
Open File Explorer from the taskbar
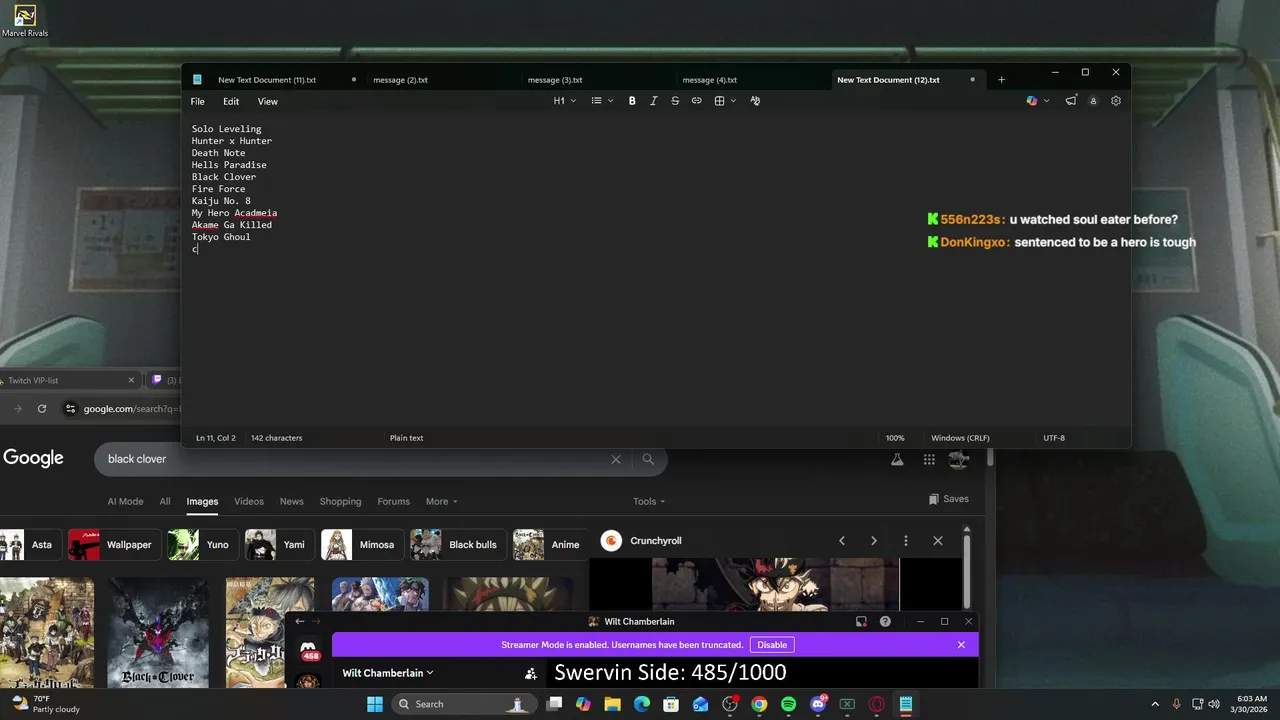click(x=612, y=704)
